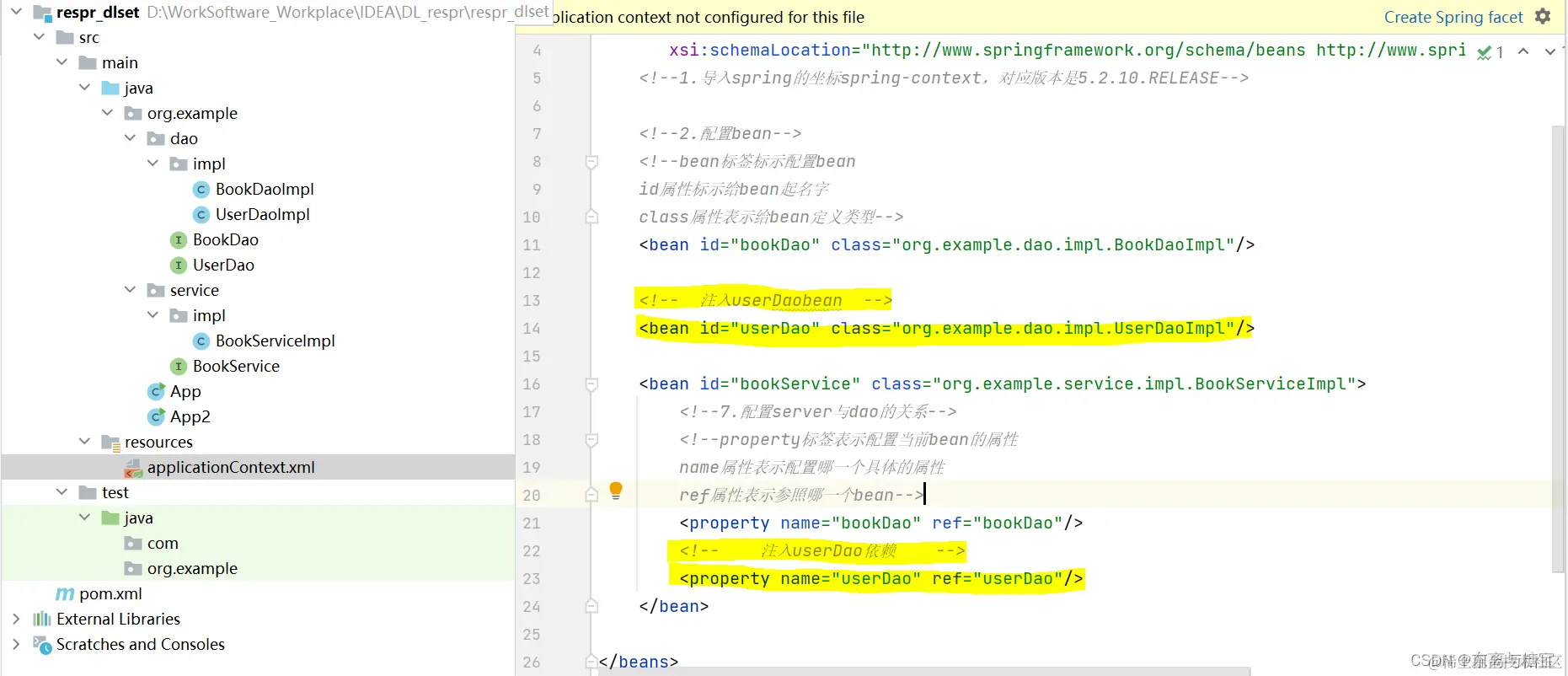Select pom.xml in project tree
Screen dimensions: 1568x676
point(110,594)
